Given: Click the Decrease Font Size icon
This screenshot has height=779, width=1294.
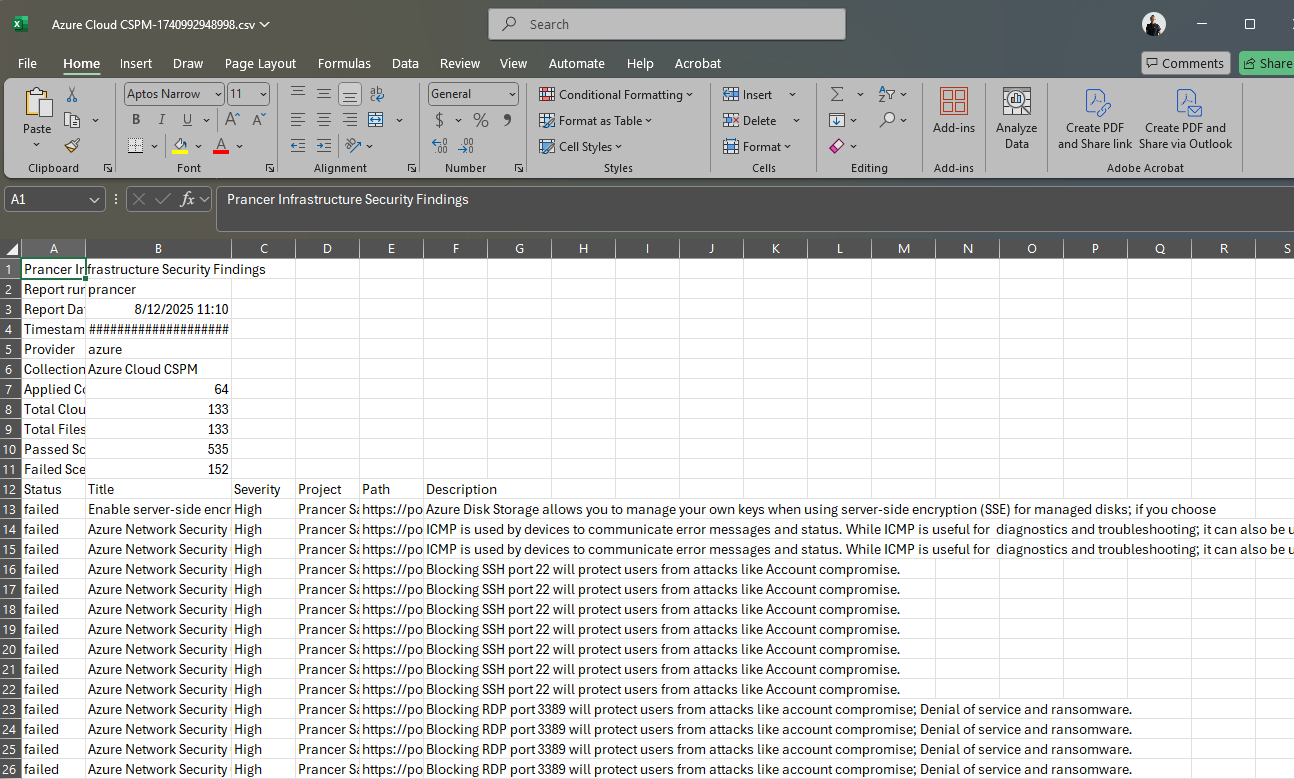Looking at the screenshot, I should [258, 120].
